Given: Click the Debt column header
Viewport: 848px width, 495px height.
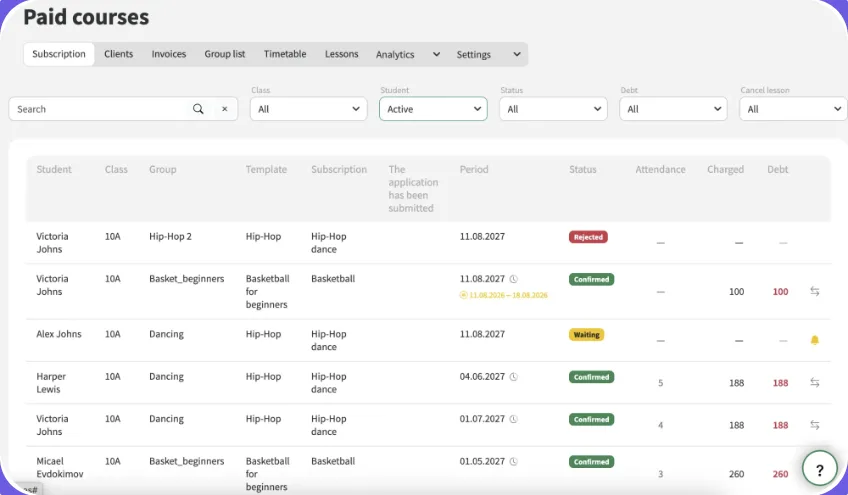Looking at the screenshot, I should [x=777, y=169].
